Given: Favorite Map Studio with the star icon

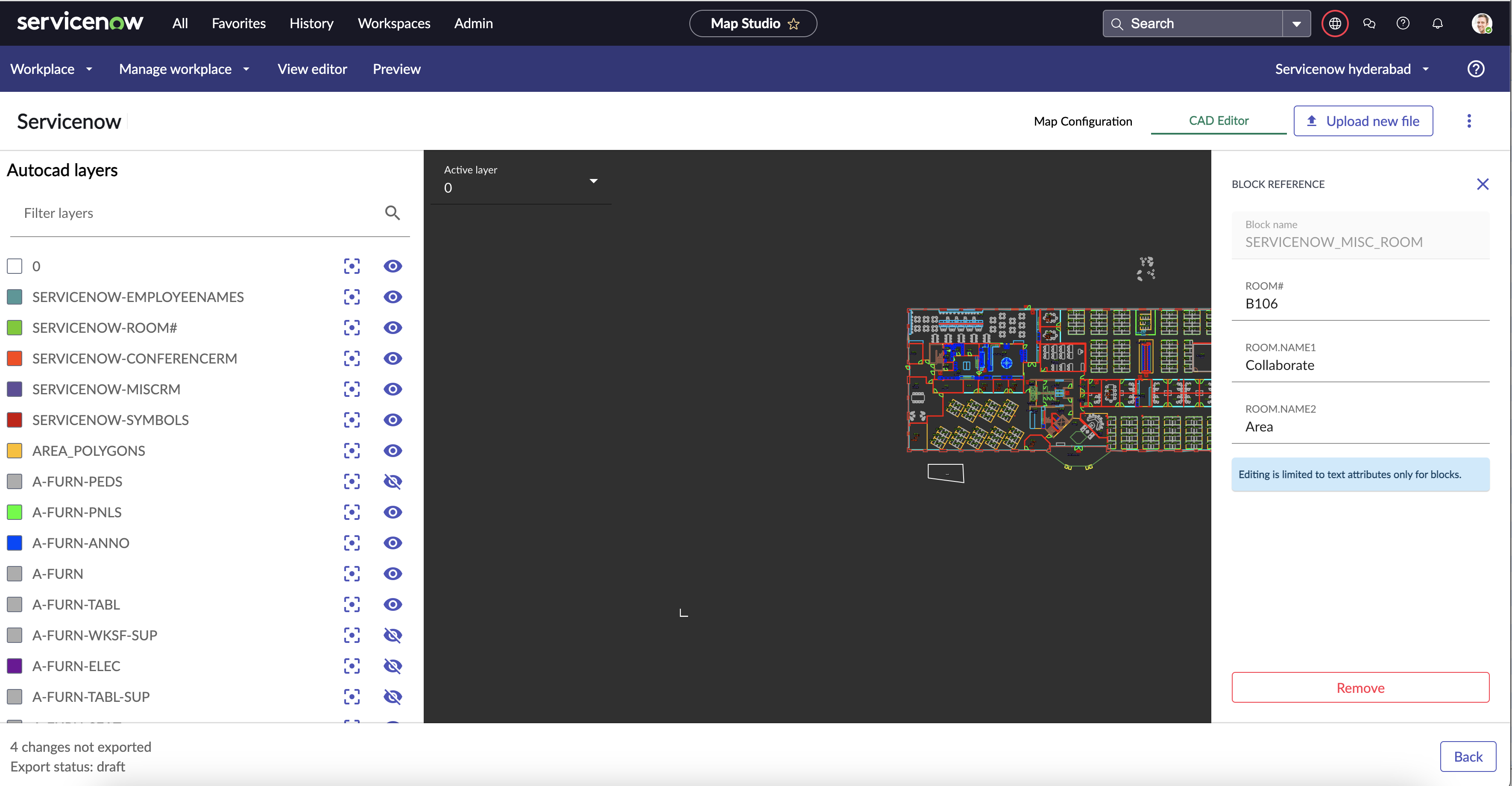Looking at the screenshot, I should pos(794,23).
